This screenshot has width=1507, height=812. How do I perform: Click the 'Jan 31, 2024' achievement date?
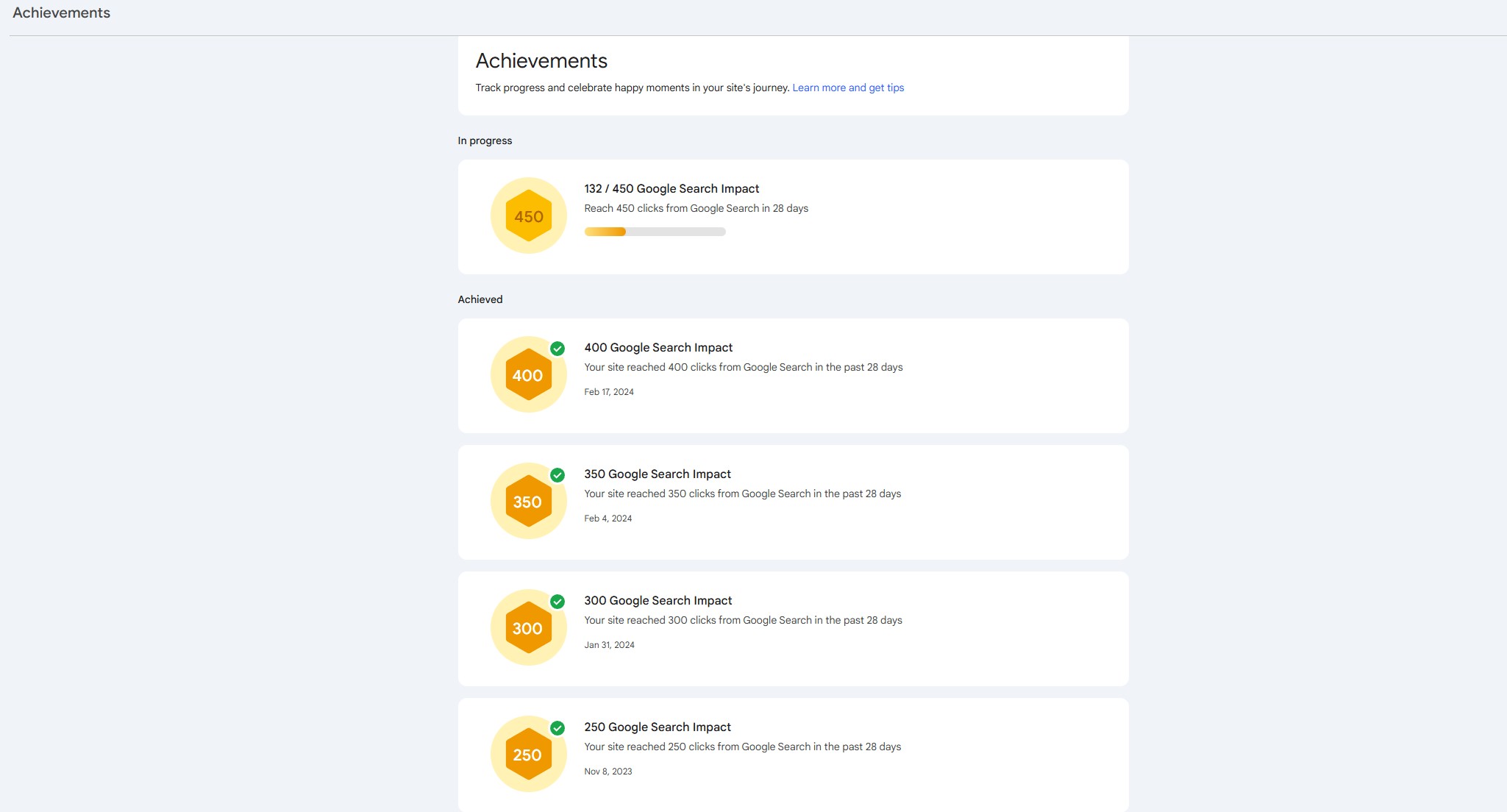pyautogui.click(x=609, y=645)
